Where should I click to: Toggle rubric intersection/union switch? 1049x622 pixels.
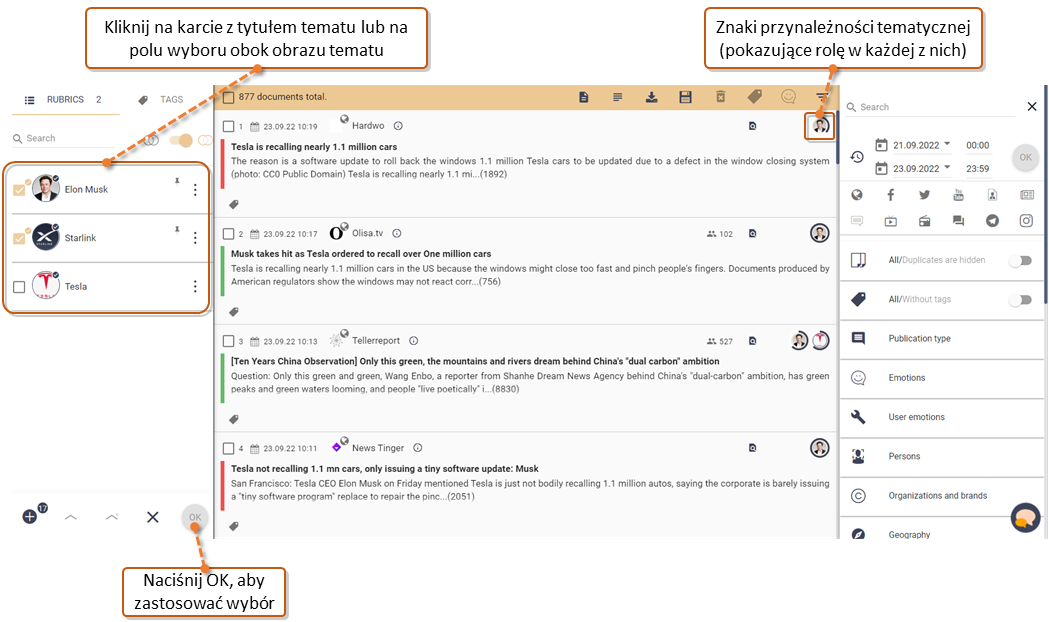pos(181,140)
